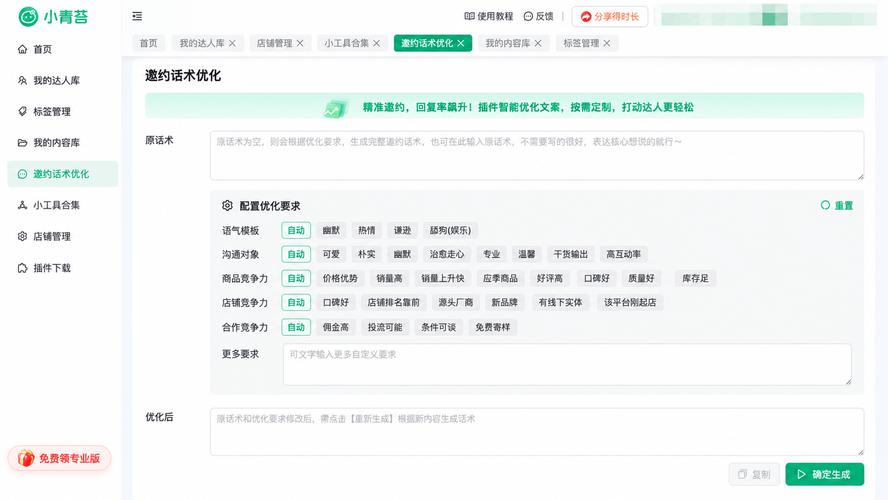
Task: Switch to the 首页 tab
Action: tap(148, 43)
